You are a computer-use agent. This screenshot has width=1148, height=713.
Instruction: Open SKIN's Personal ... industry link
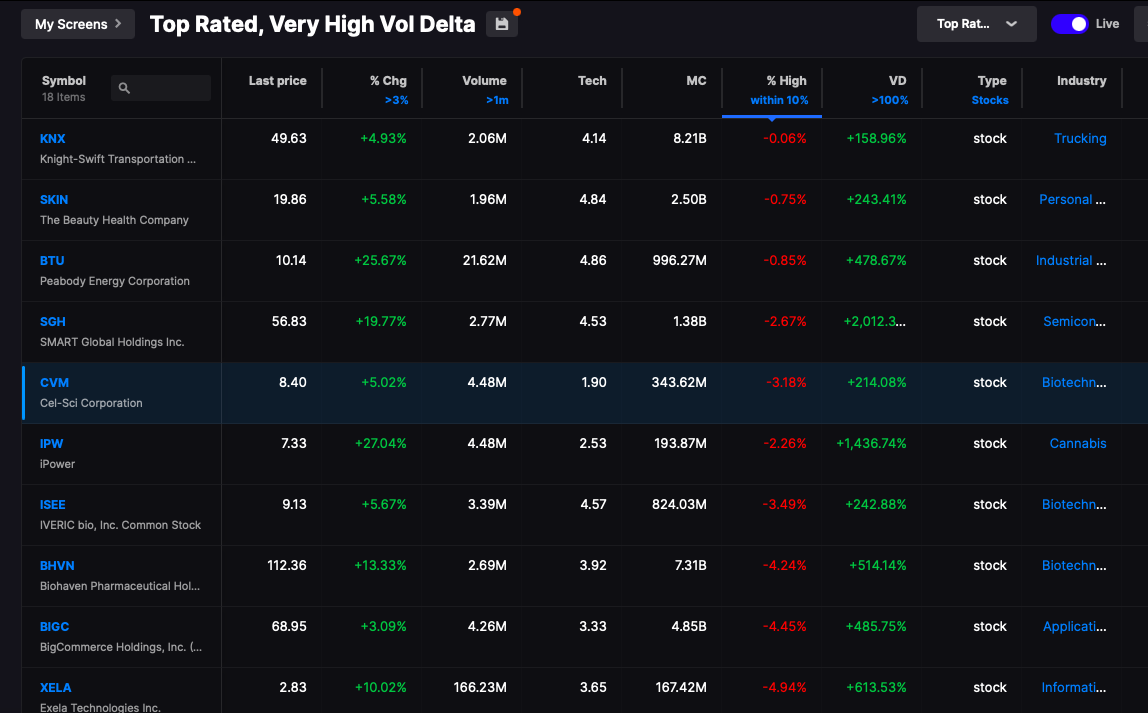point(1073,199)
